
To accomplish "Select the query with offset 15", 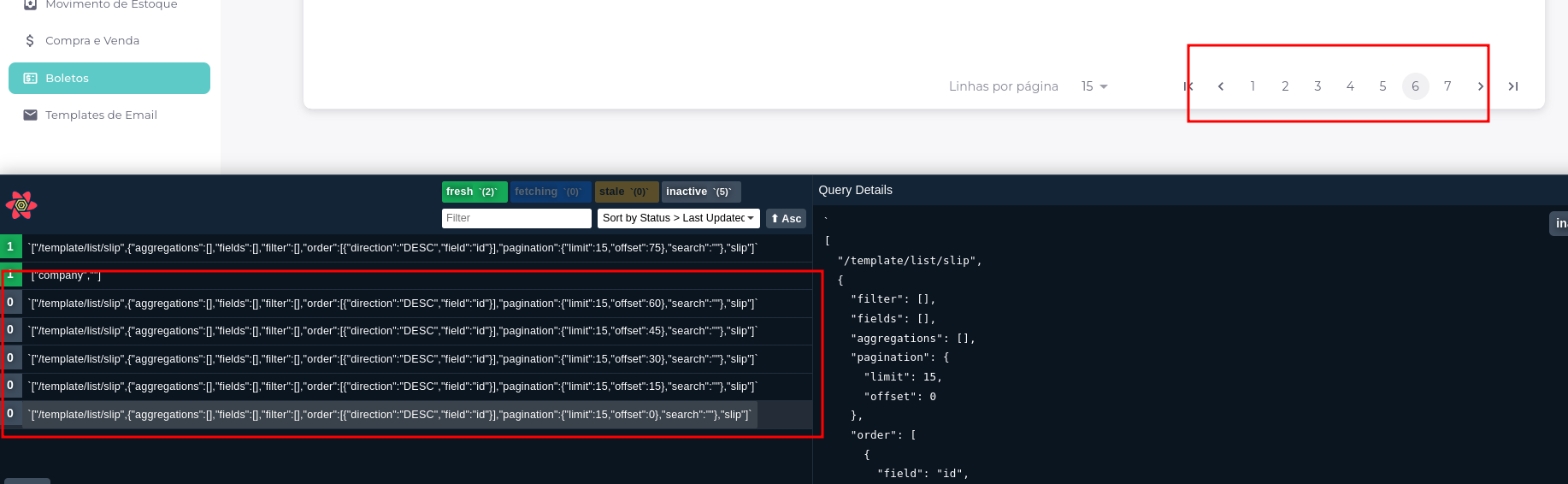I will [406, 387].
